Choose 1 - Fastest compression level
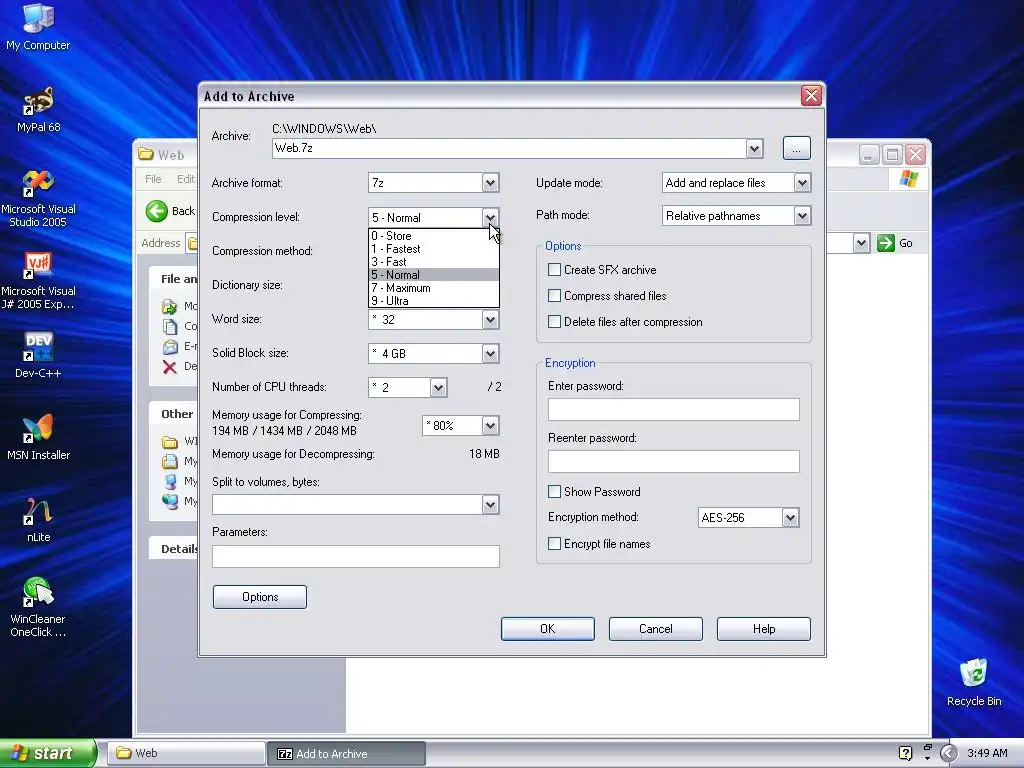Viewport: 1024px width, 768px height. click(x=434, y=249)
